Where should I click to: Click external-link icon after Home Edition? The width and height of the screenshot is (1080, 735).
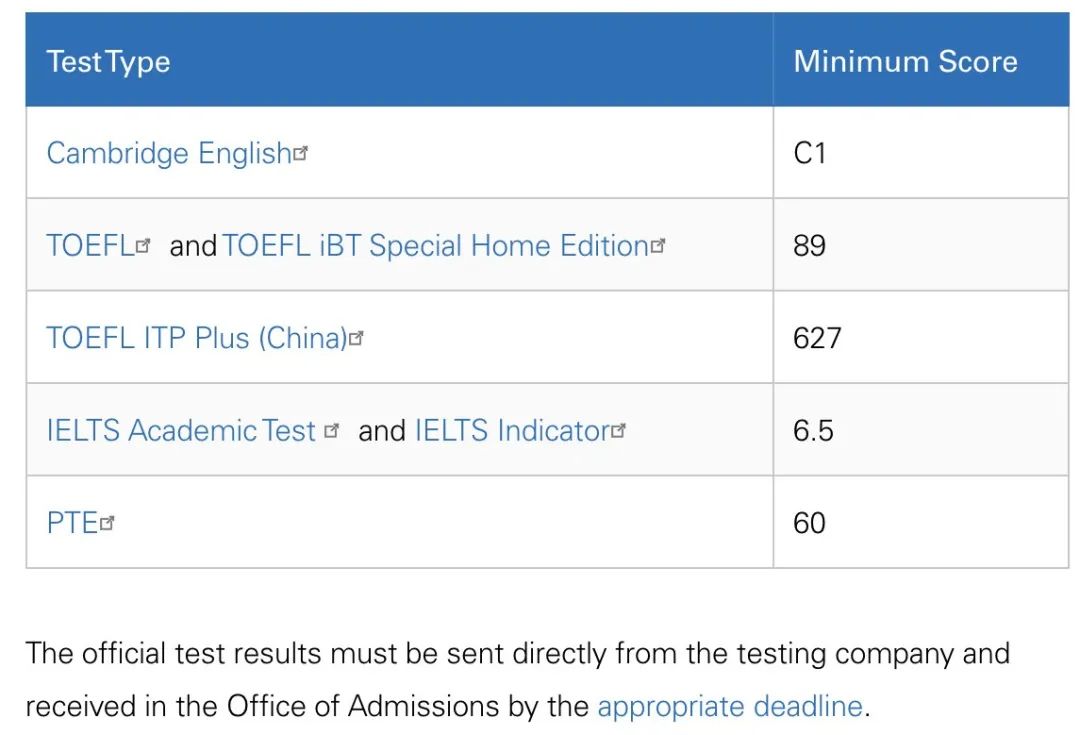click(x=658, y=246)
